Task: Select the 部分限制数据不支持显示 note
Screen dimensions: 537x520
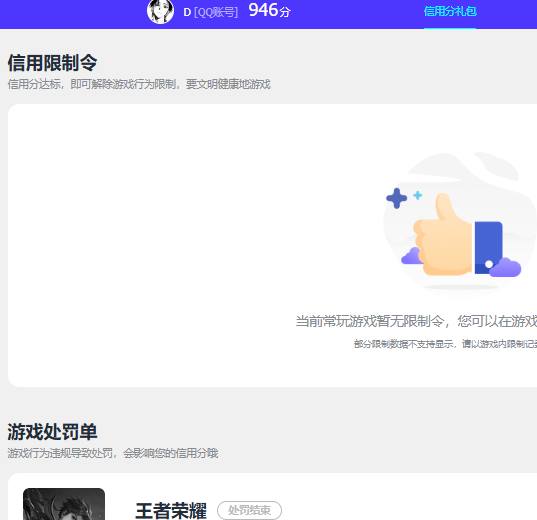Action: [x=445, y=344]
